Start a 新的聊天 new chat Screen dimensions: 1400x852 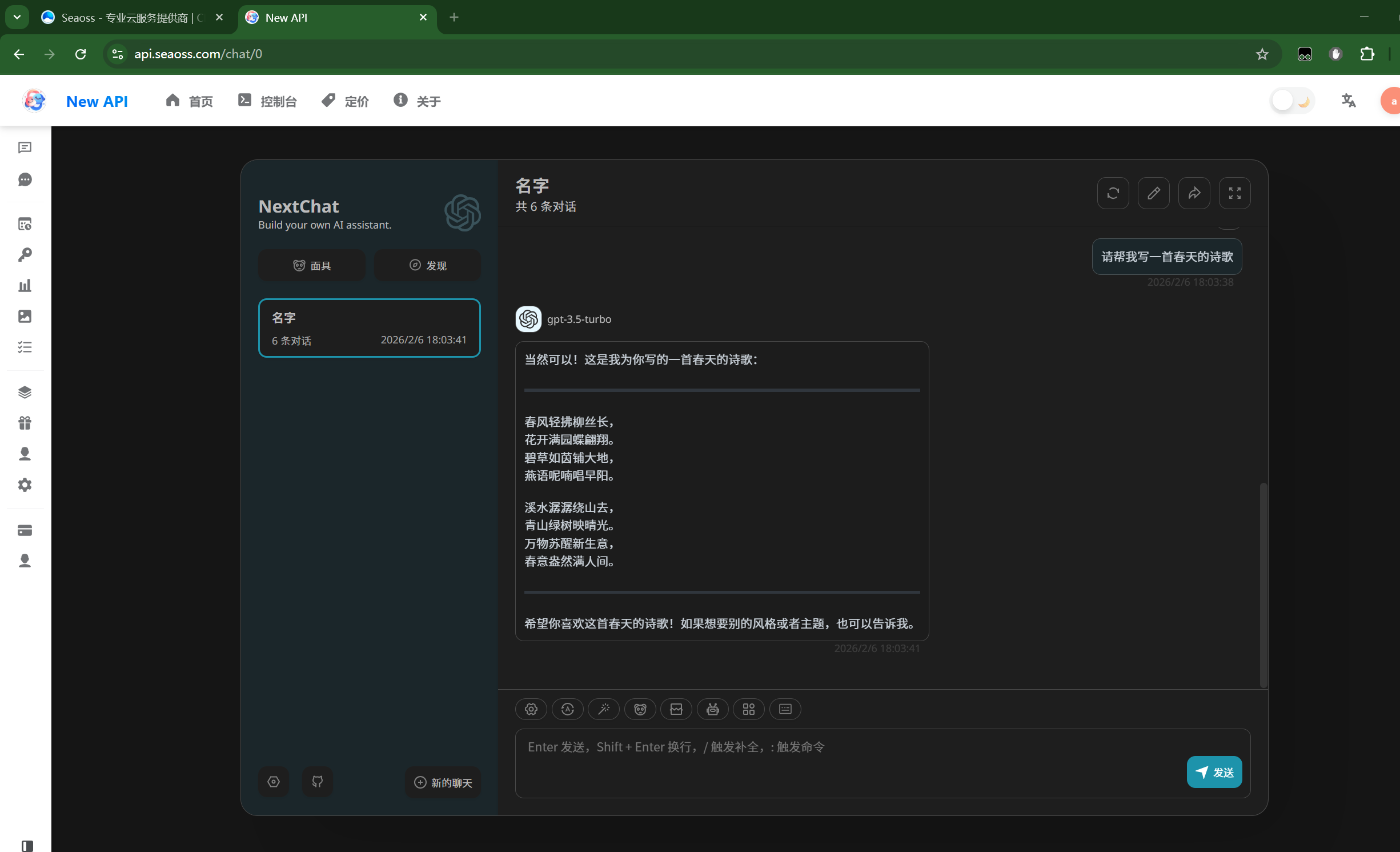(x=443, y=782)
